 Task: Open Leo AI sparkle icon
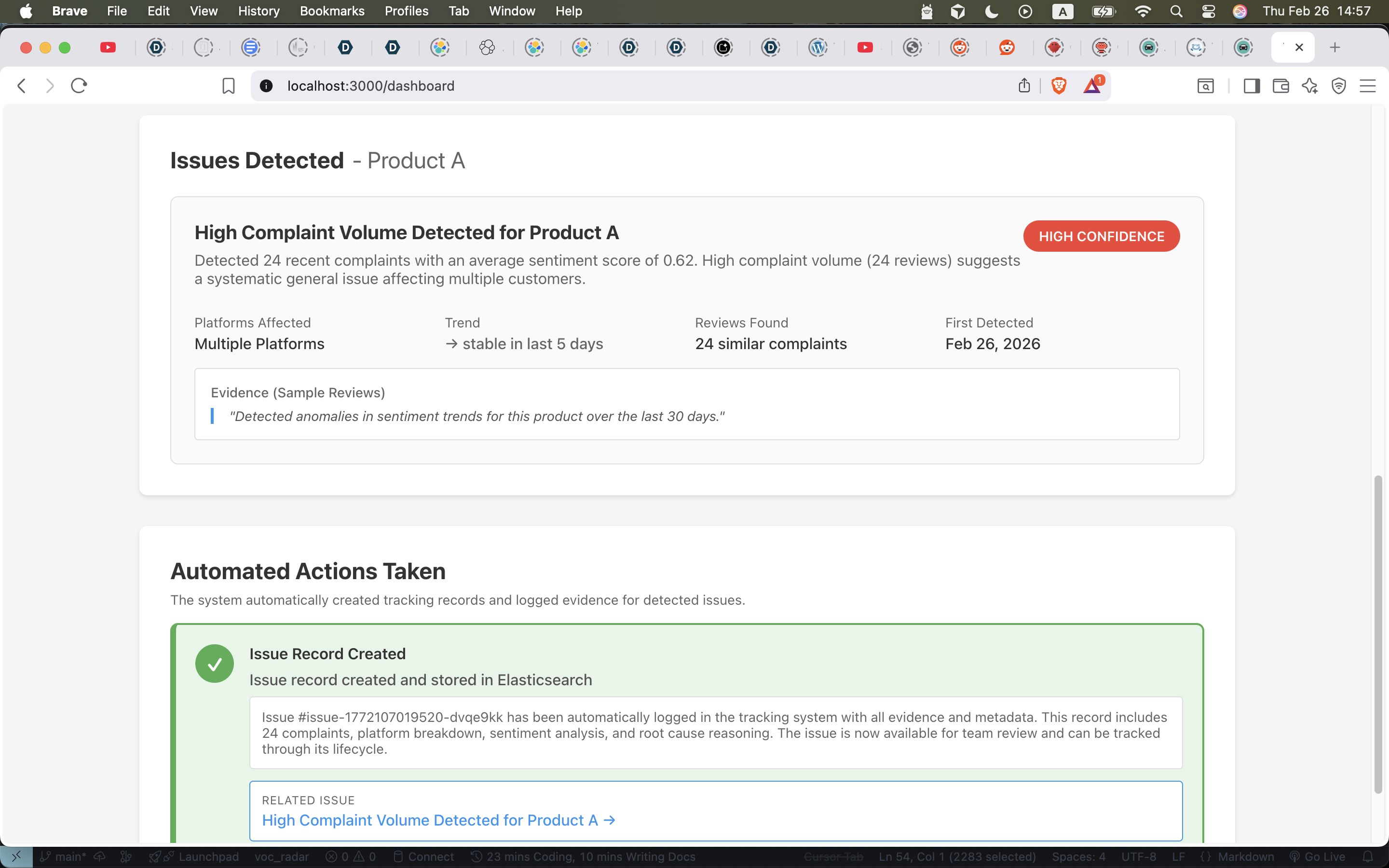click(x=1310, y=86)
